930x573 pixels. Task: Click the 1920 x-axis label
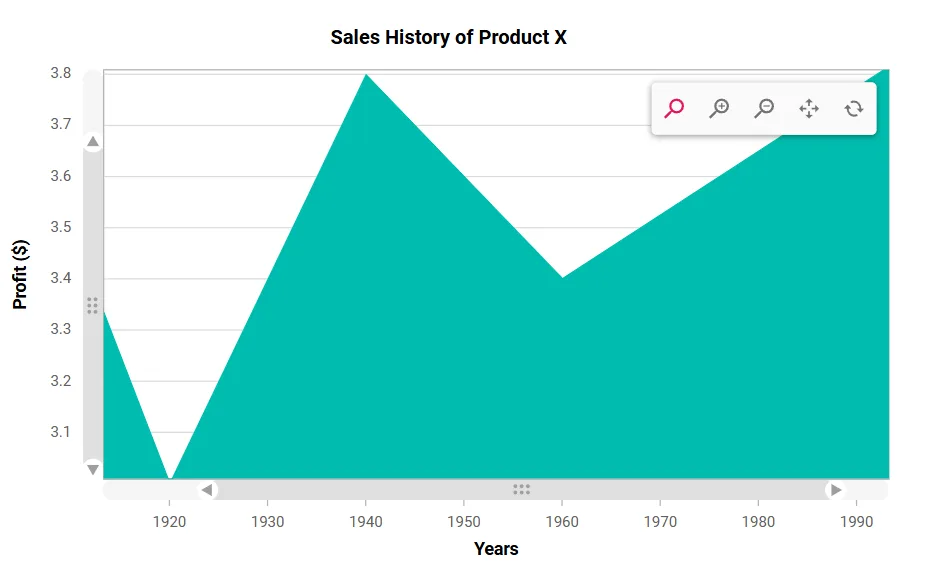(x=170, y=522)
